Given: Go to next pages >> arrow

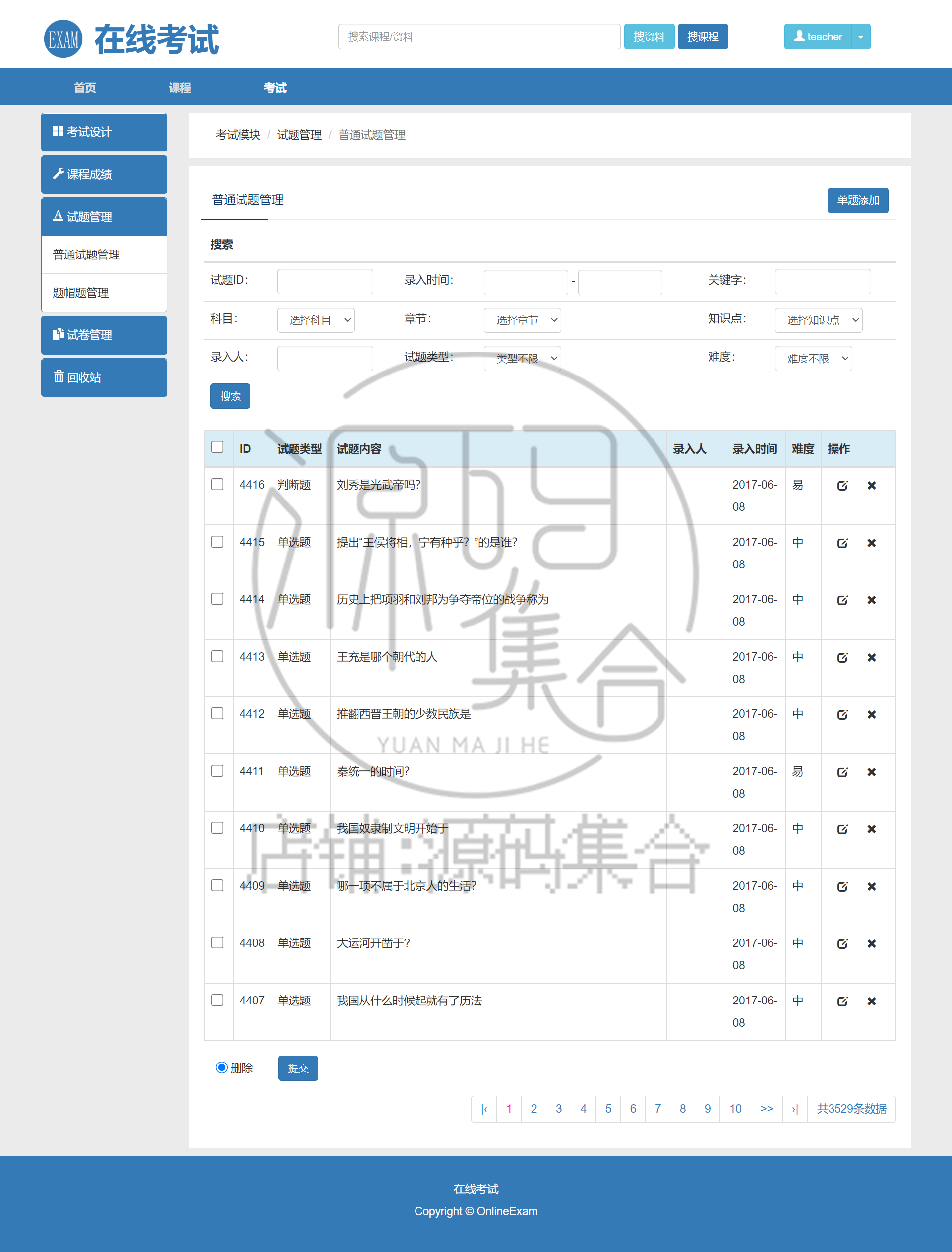Looking at the screenshot, I should [x=766, y=1109].
